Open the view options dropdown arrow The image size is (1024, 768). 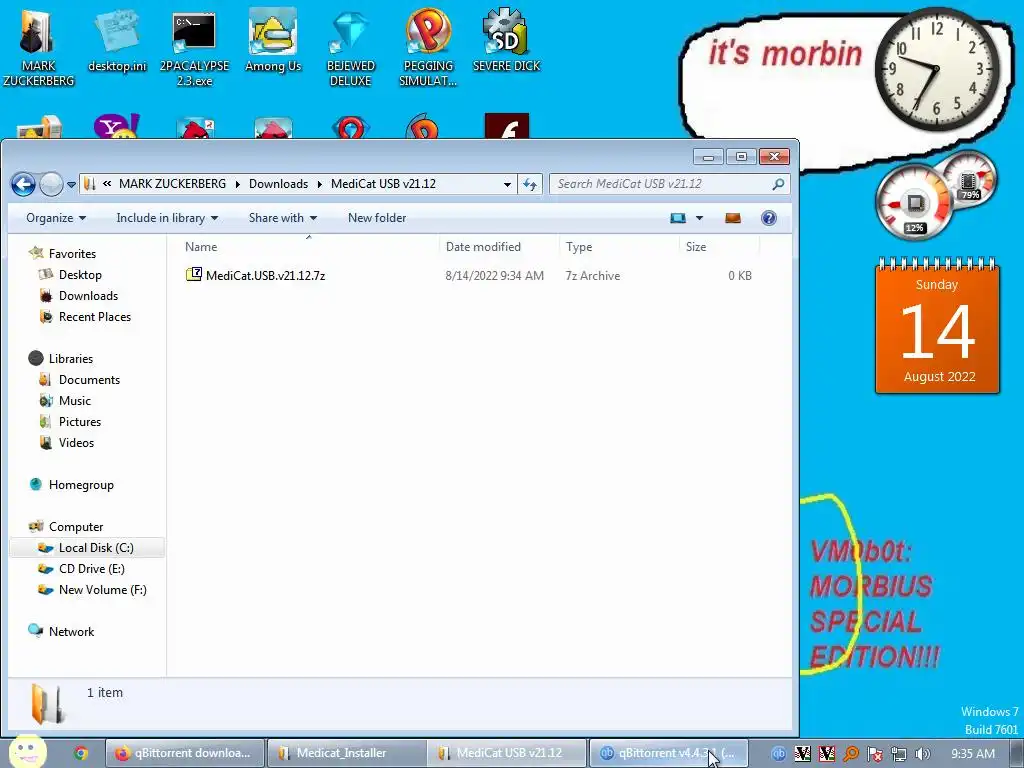[699, 218]
